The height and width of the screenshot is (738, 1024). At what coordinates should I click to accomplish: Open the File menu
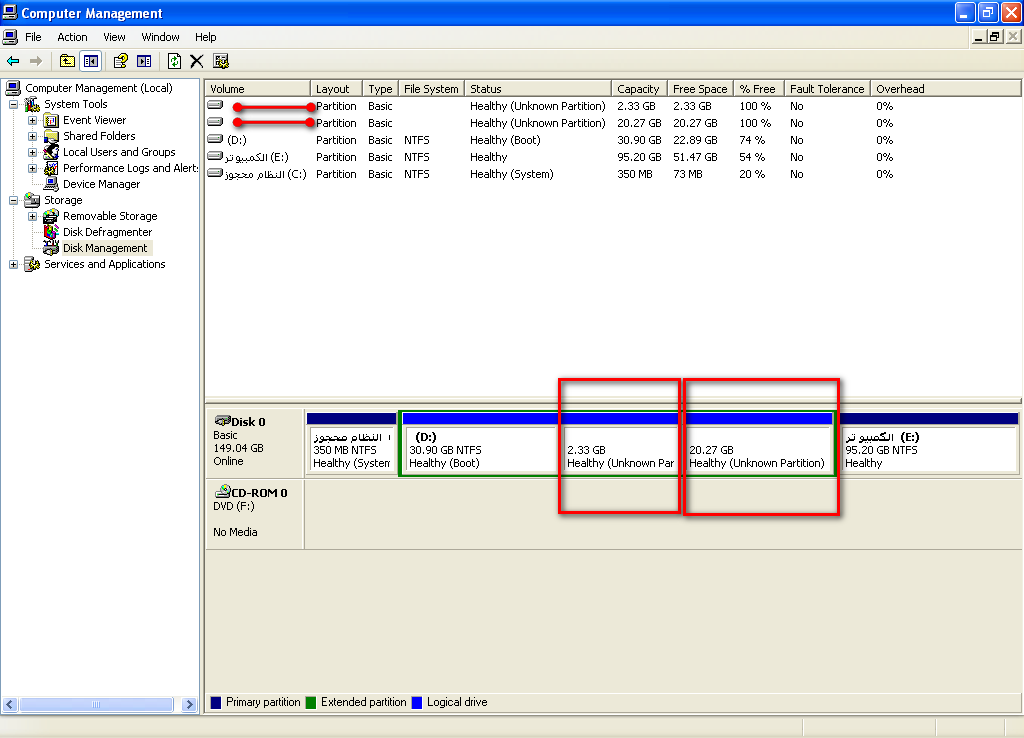pos(33,37)
